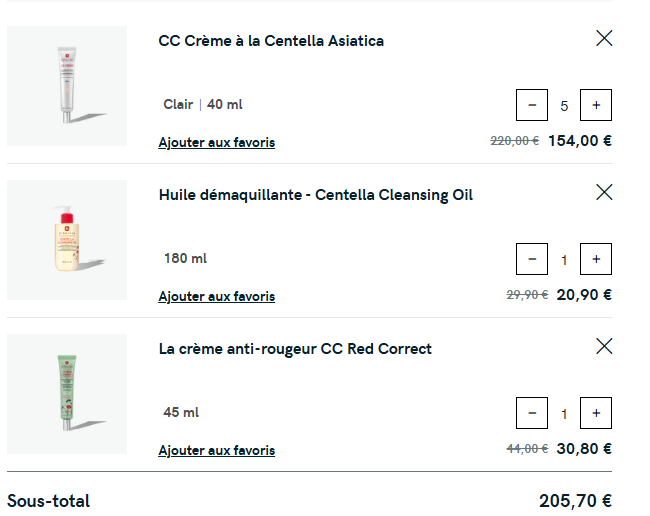
Task: Remove Huile démaquillante Centella Cleansing Oil item
Action: (604, 192)
